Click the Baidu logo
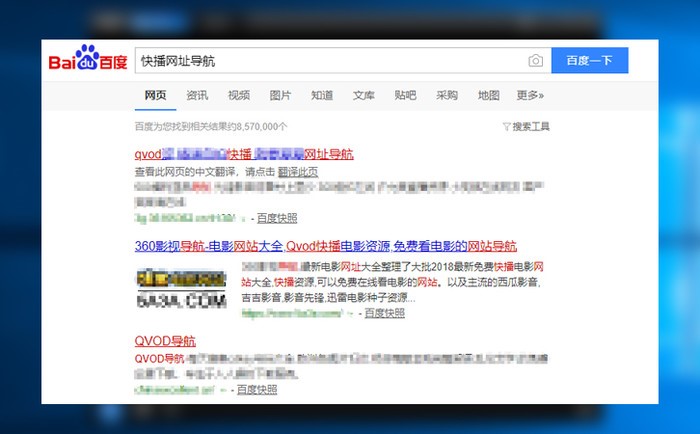The height and width of the screenshot is (434, 700). point(88,58)
